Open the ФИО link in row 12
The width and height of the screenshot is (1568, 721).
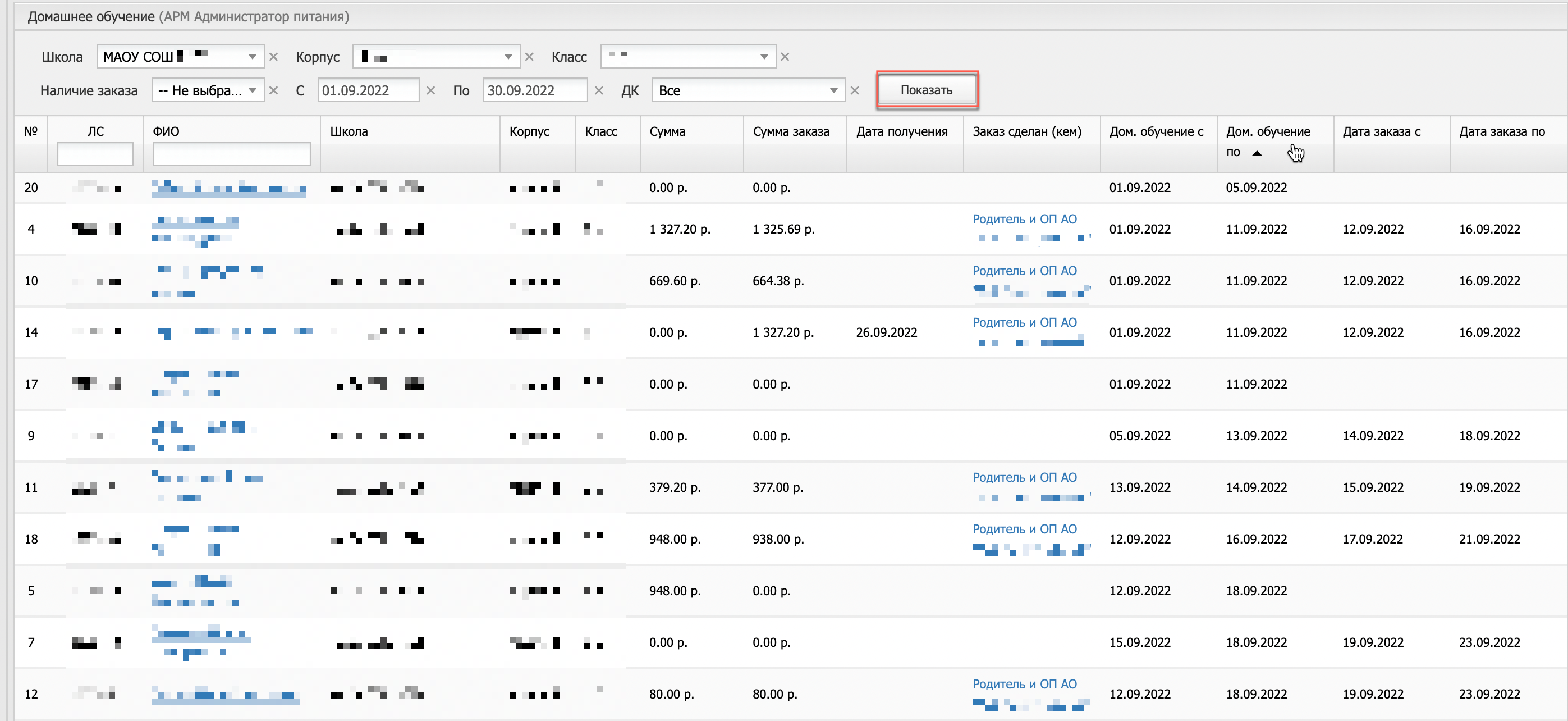[x=226, y=695]
